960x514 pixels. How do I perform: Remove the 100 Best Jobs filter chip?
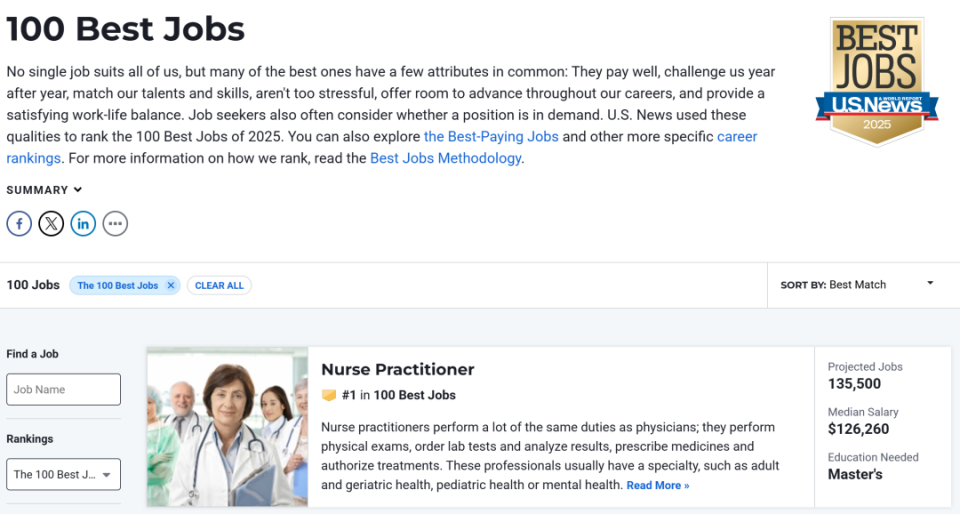[x=171, y=285]
